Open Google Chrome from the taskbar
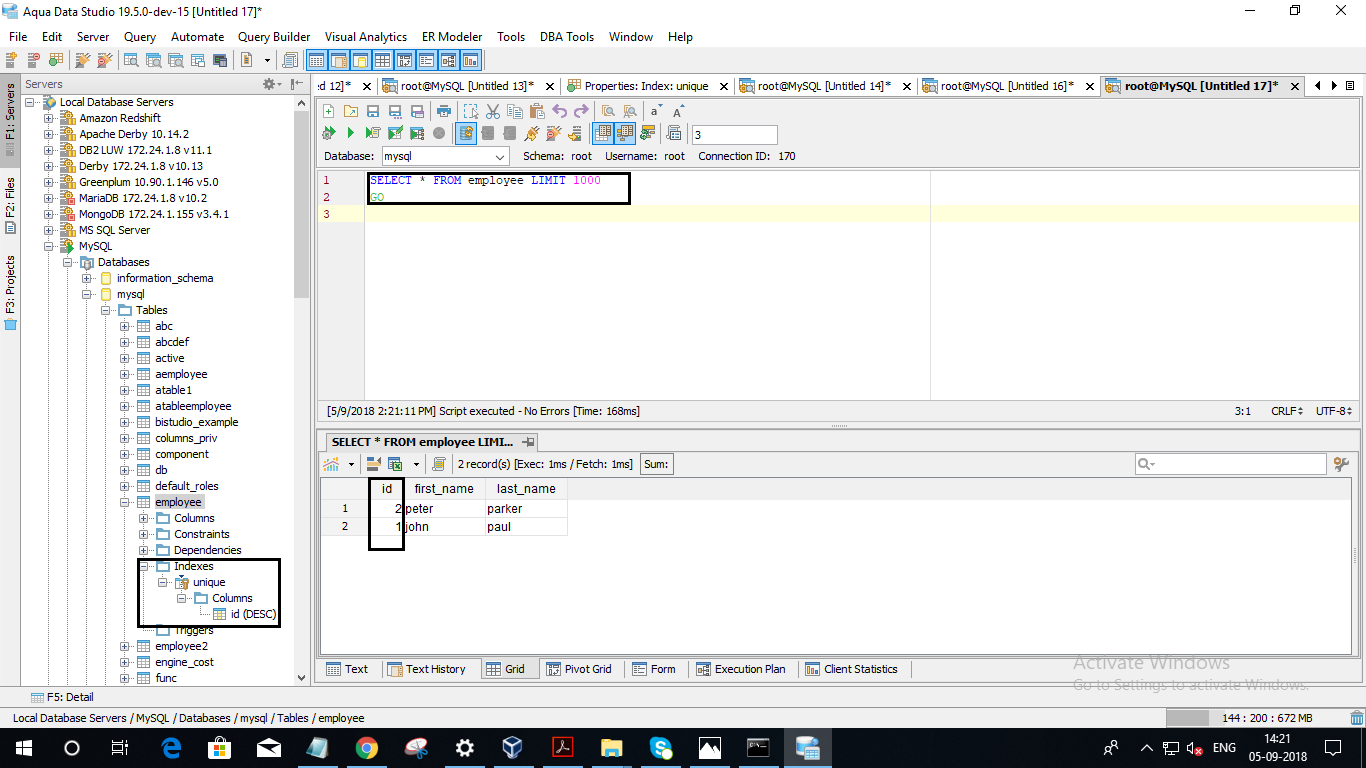The width and height of the screenshot is (1366, 768). (367, 747)
